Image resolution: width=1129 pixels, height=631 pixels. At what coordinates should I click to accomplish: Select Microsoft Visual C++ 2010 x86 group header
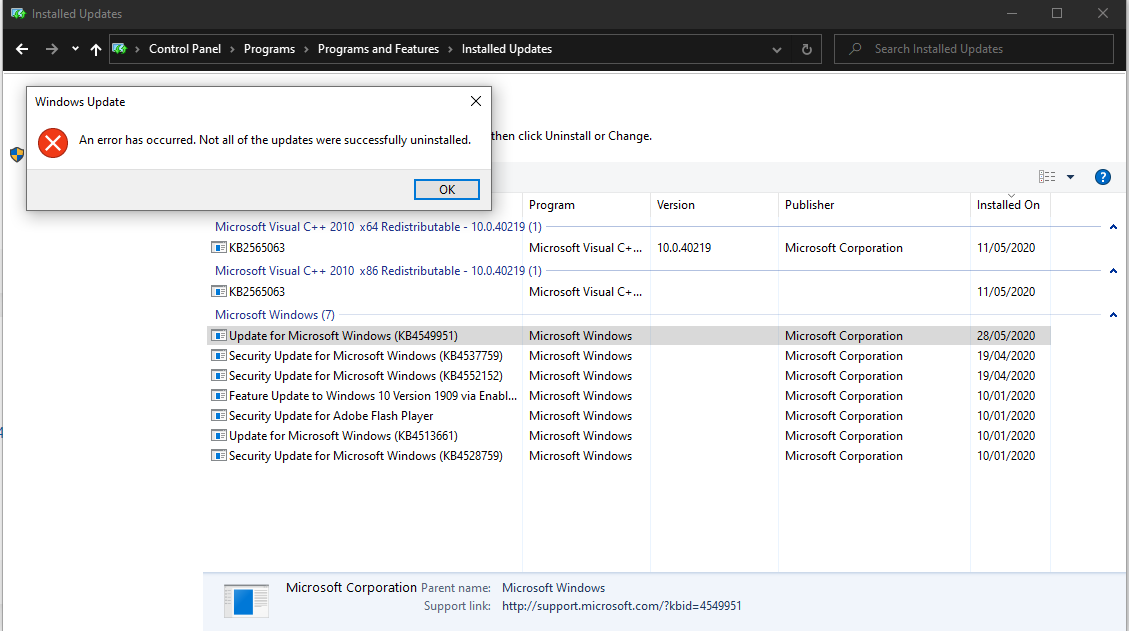(378, 271)
